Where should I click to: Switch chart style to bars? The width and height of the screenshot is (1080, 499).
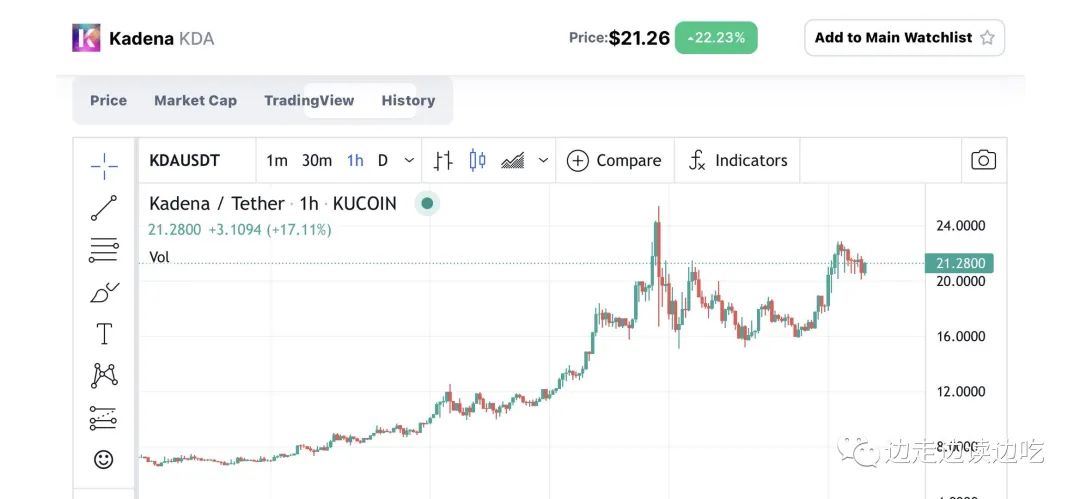click(444, 160)
